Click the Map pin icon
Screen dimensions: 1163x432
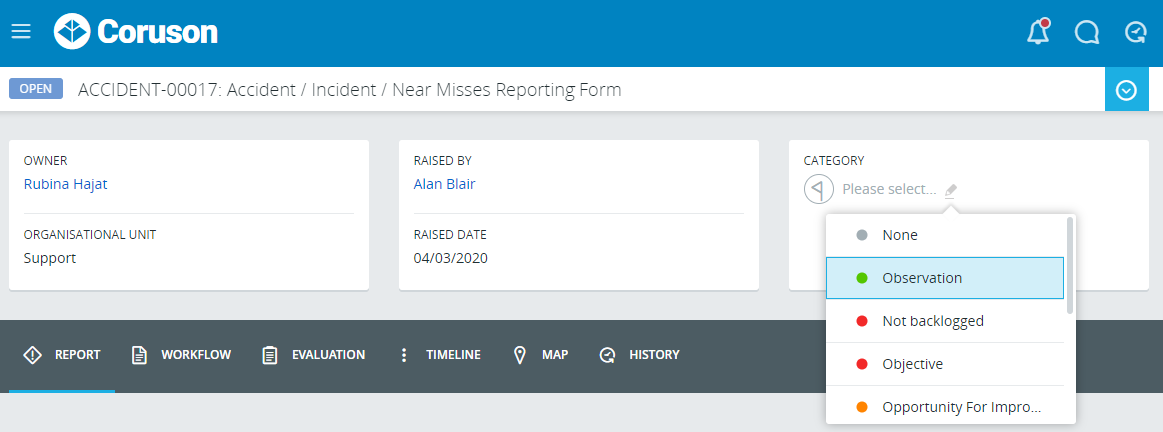pos(520,355)
